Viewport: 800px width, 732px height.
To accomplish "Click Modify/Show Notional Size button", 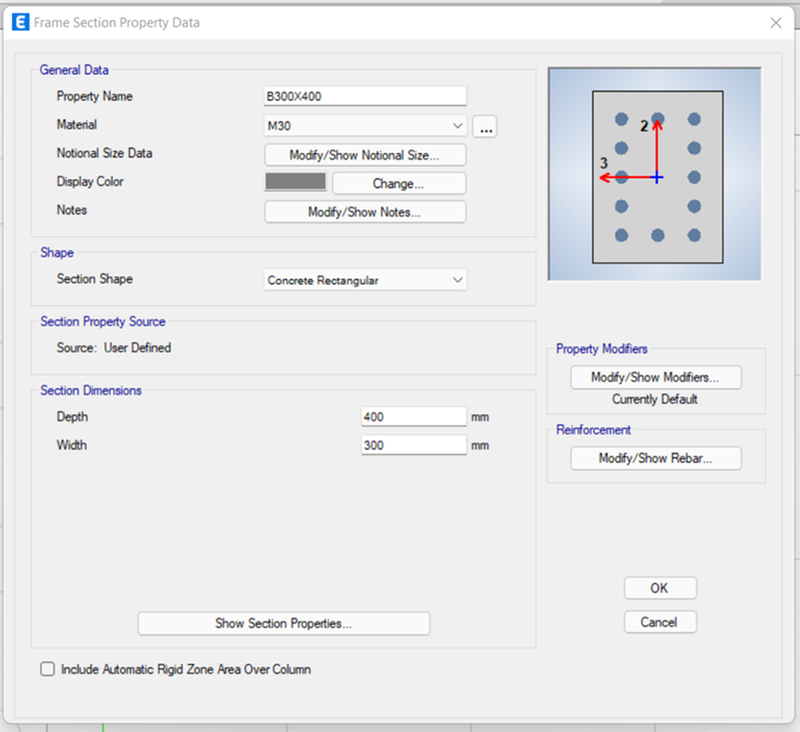I will (x=365, y=155).
